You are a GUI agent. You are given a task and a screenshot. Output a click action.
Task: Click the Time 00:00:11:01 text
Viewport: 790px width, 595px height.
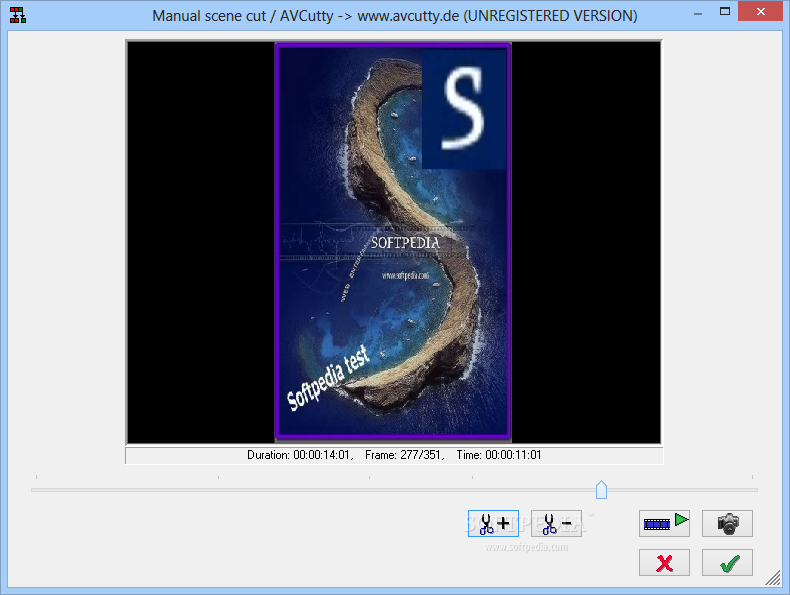(499, 455)
